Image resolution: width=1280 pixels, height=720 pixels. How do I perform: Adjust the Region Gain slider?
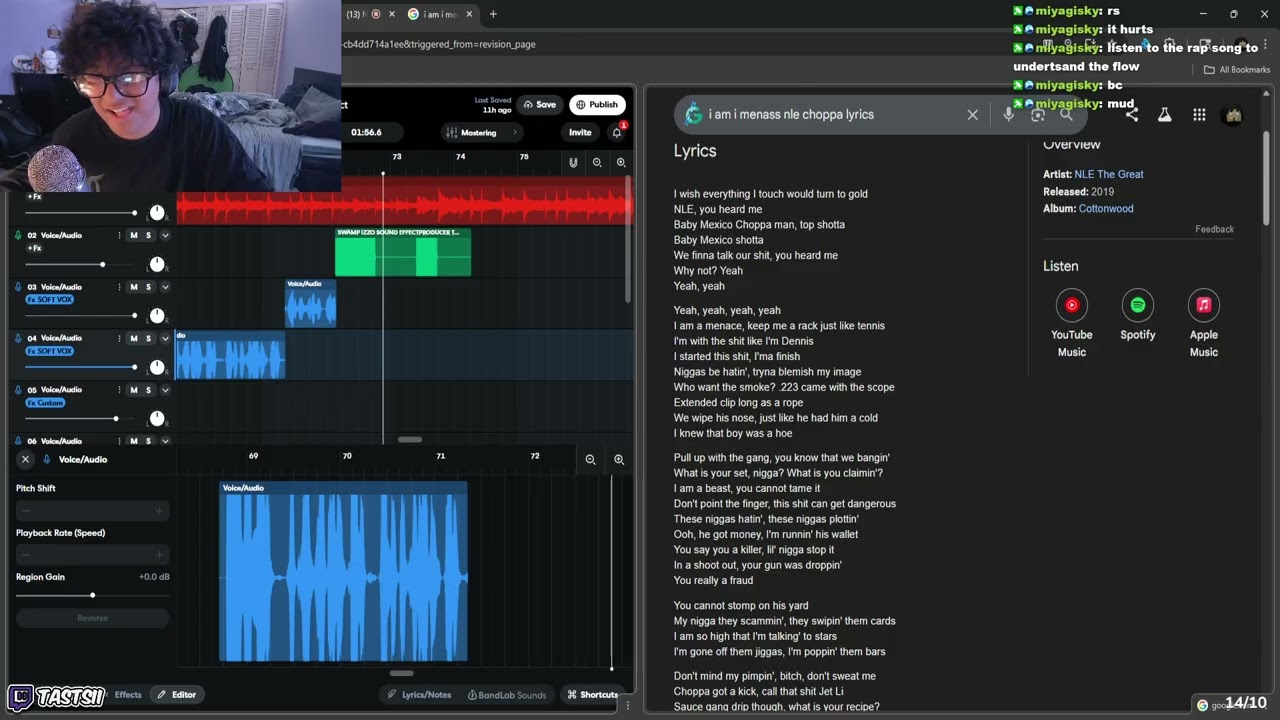tap(92, 595)
